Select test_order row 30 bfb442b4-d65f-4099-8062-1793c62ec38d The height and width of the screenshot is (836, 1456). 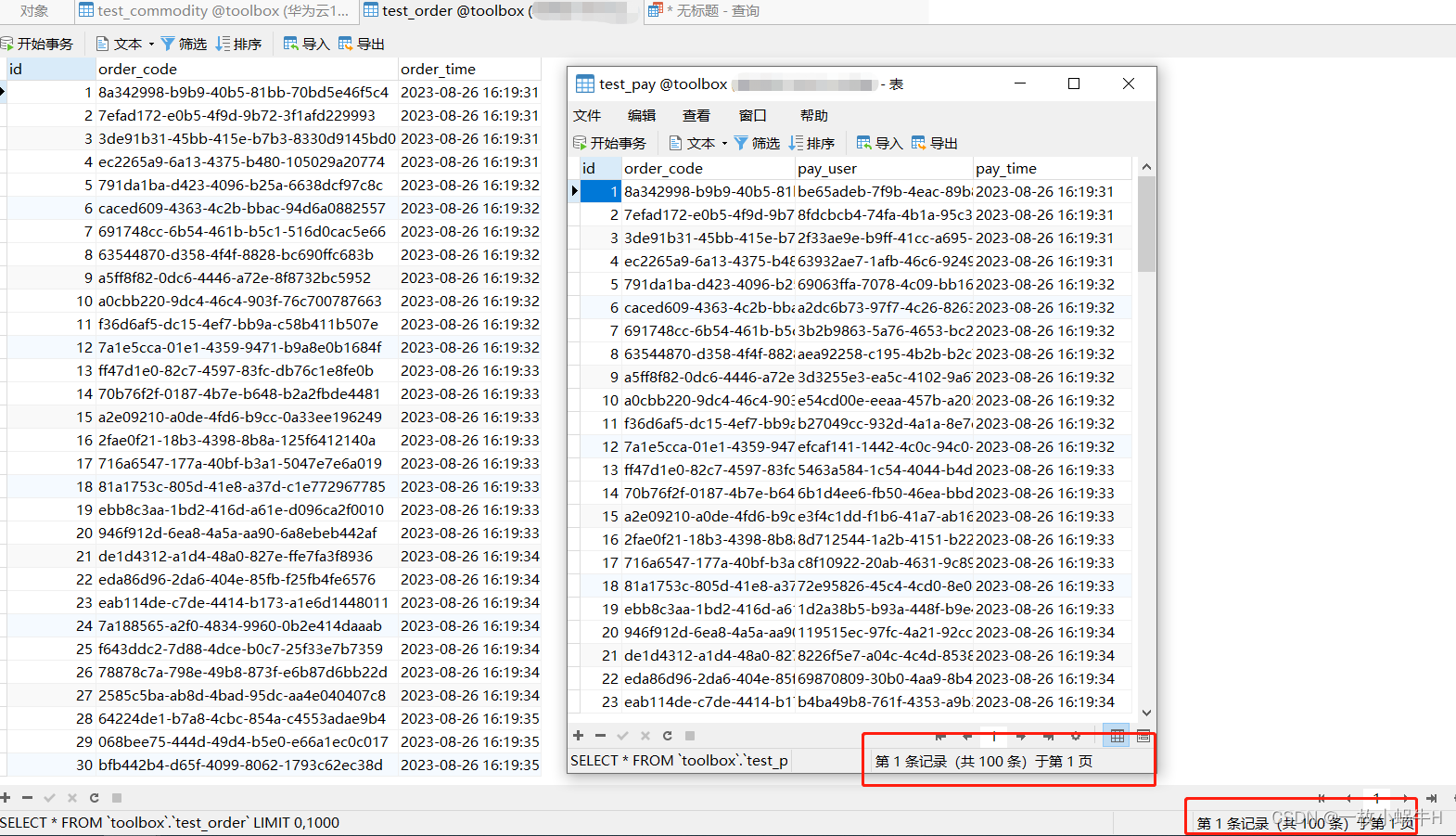247,765
